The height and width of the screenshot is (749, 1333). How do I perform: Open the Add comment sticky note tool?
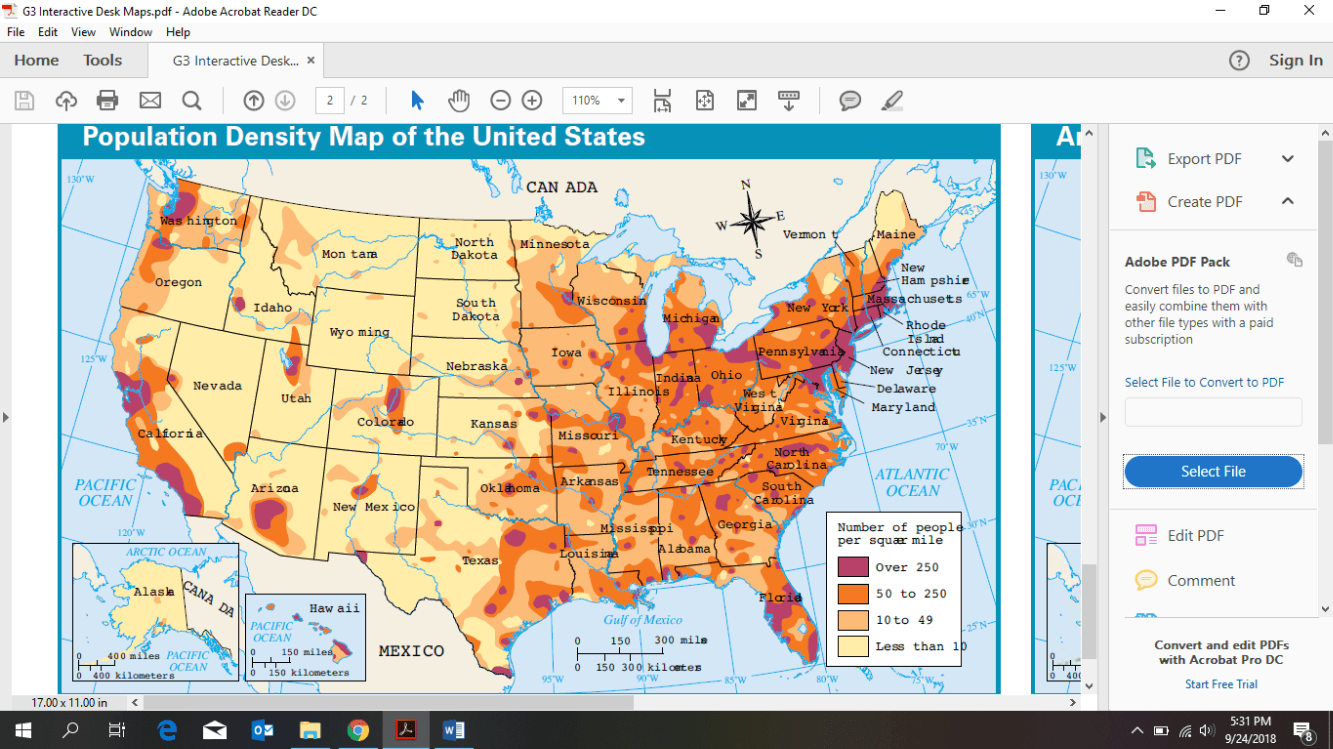tap(850, 100)
